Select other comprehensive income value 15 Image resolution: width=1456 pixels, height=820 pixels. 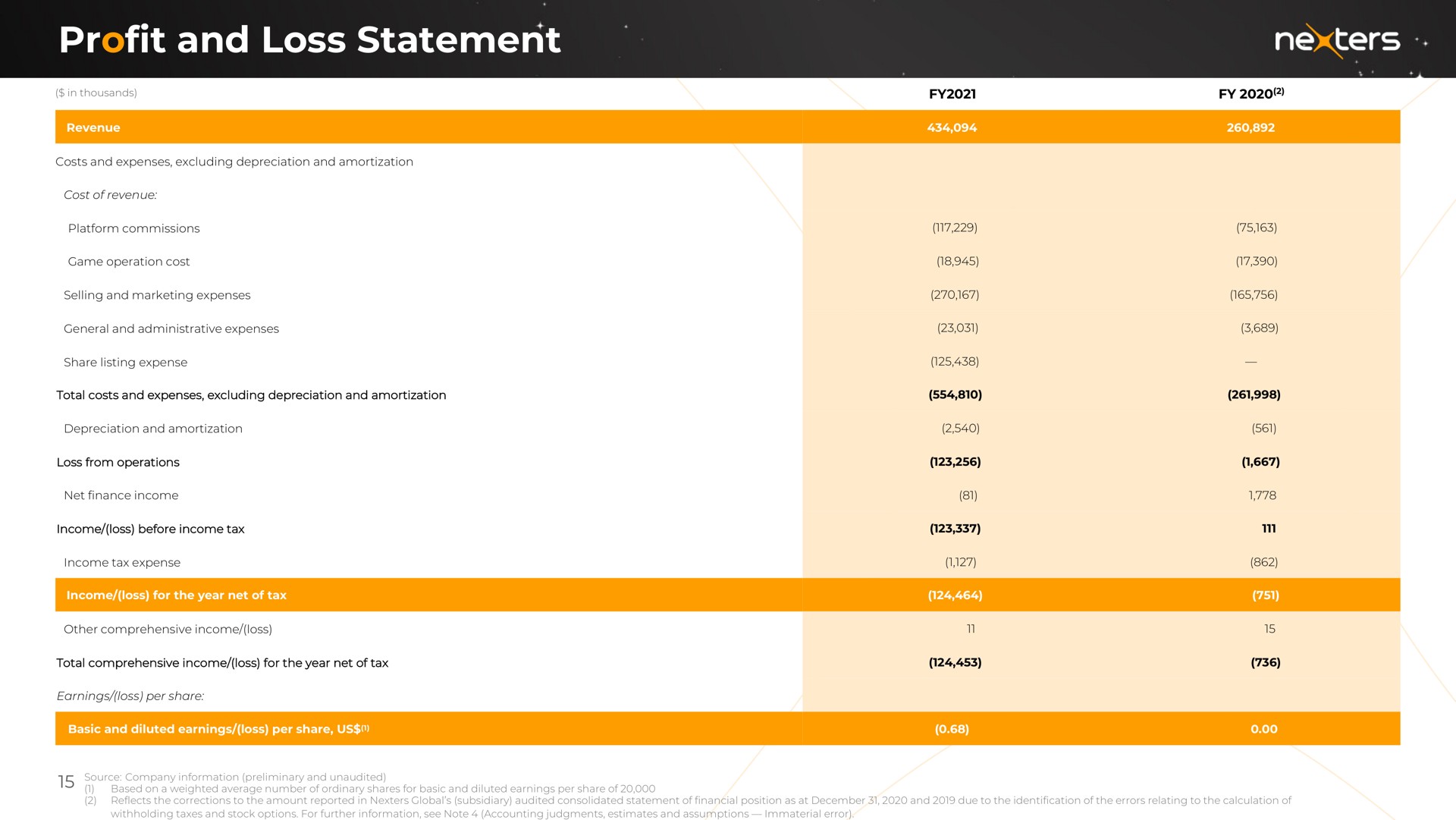pyautogui.click(x=1269, y=629)
